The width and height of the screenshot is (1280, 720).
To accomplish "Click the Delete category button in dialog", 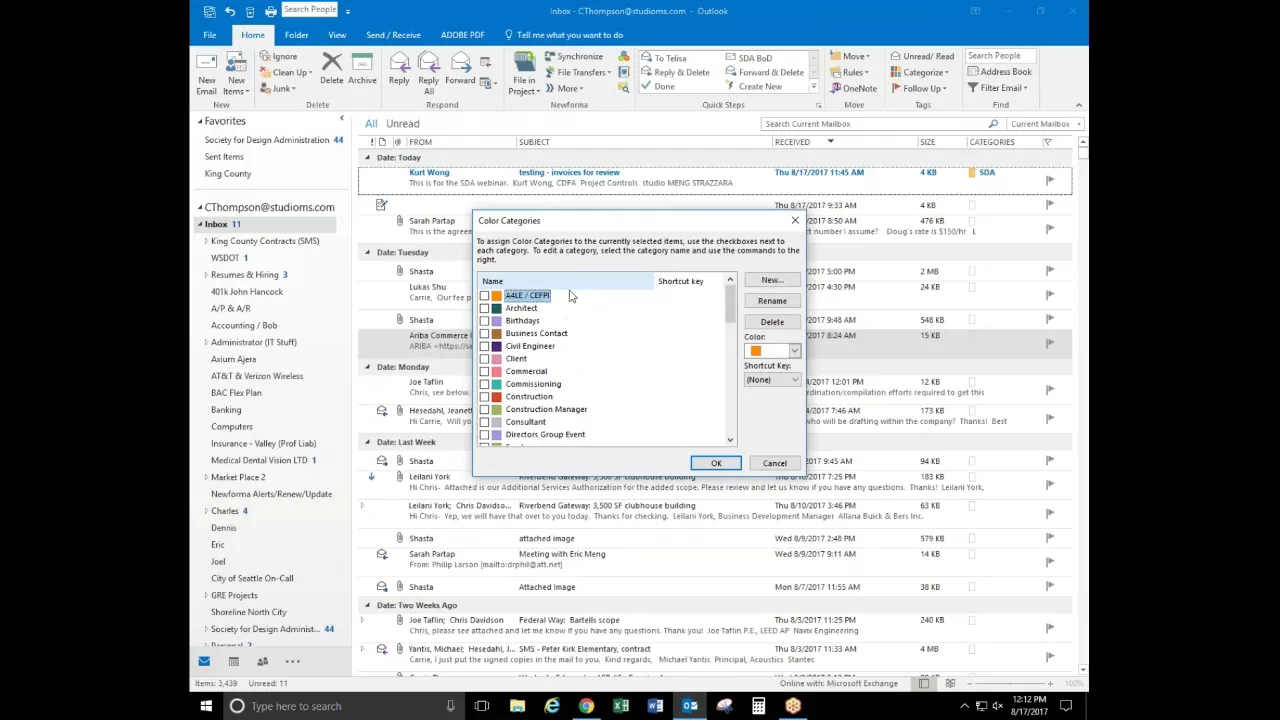I will [x=772, y=322].
